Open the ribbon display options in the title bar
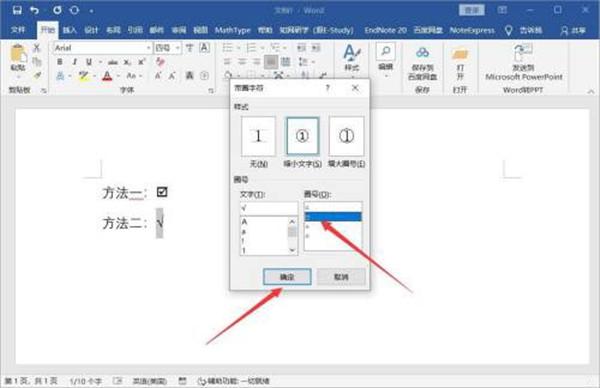Viewport: 600px width, 388px height. coord(502,10)
